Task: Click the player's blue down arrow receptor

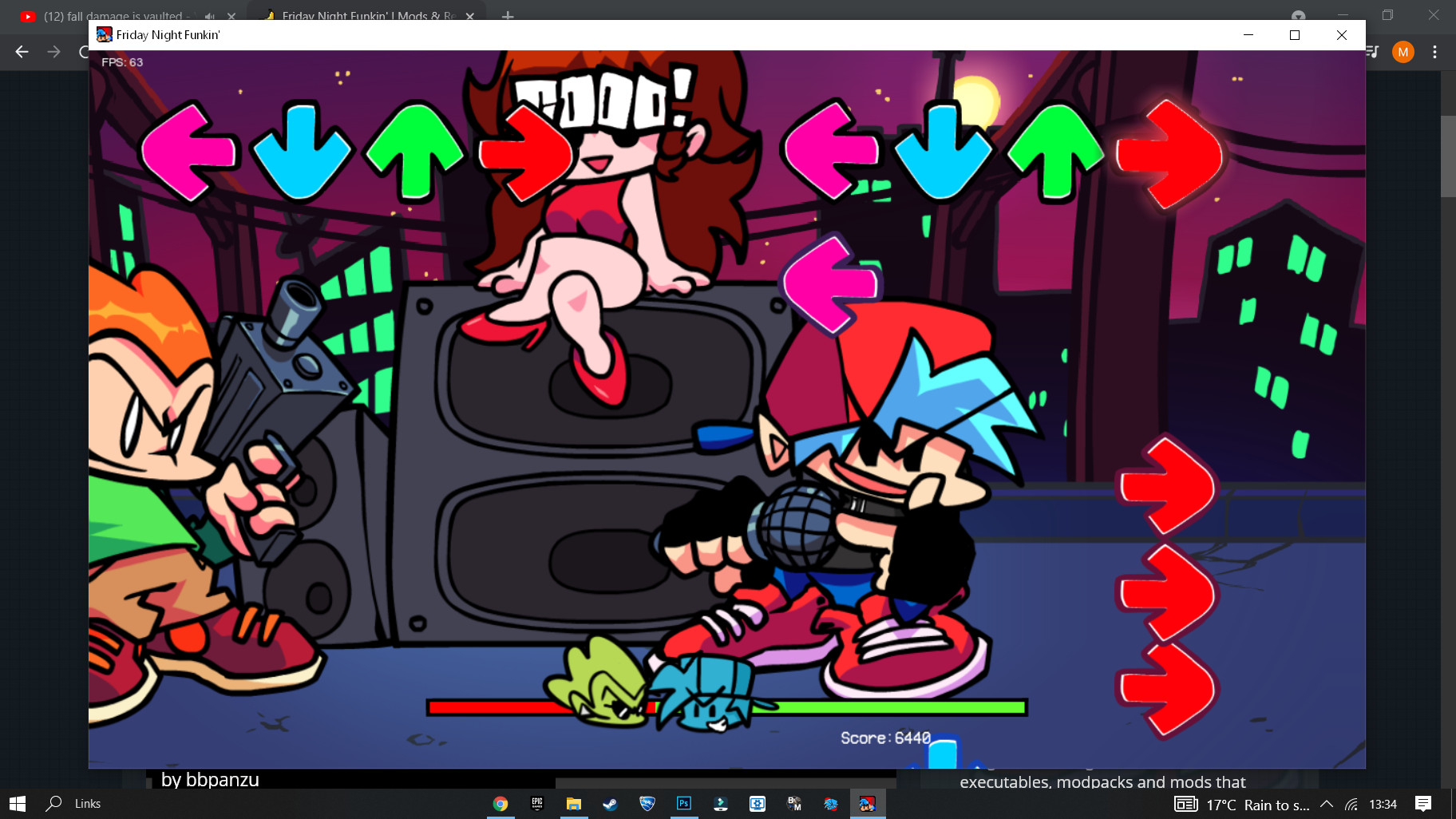Action: pyautogui.click(x=943, y=150)
